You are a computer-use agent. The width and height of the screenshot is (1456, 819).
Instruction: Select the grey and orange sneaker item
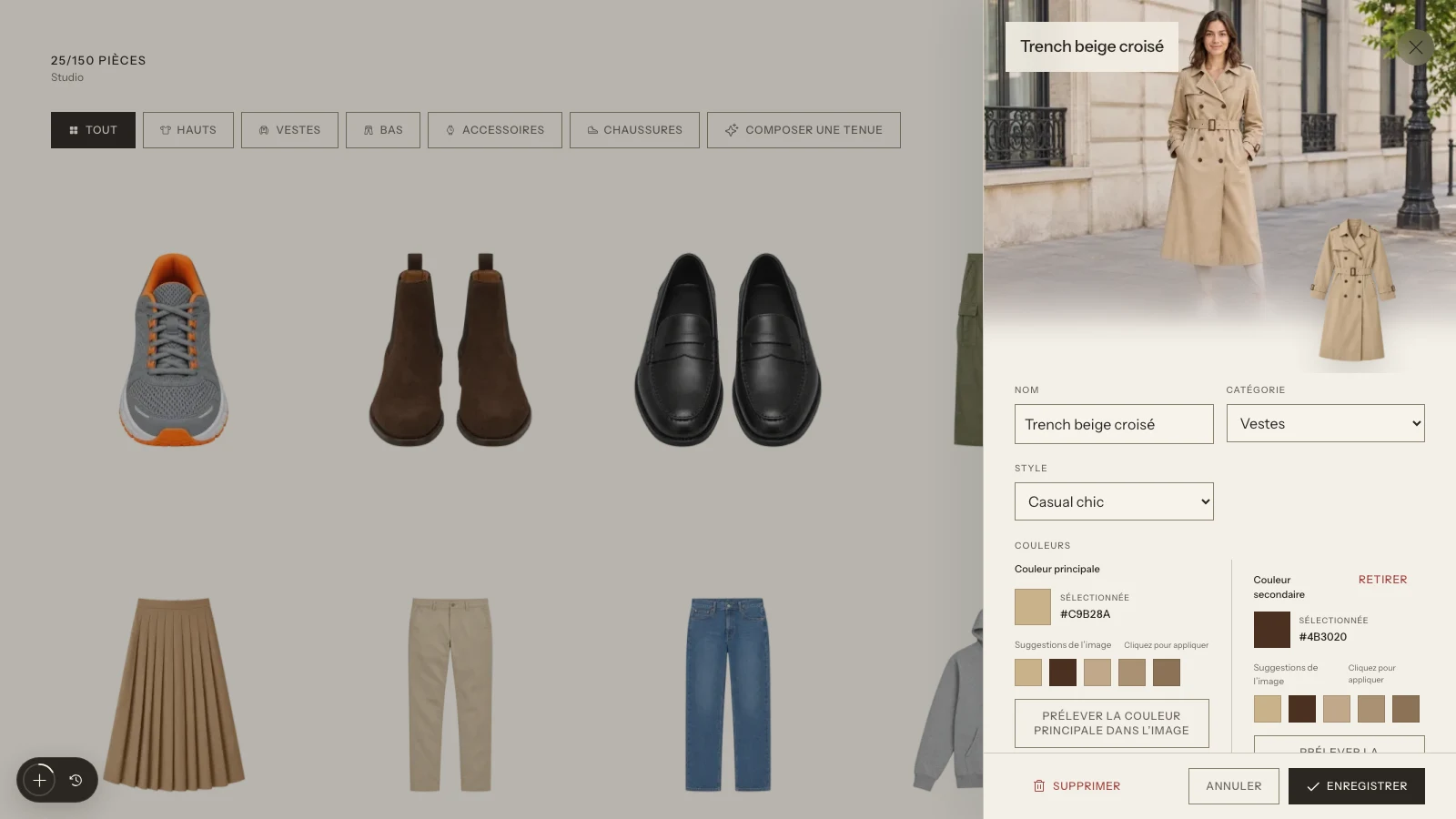coord(173,349)
